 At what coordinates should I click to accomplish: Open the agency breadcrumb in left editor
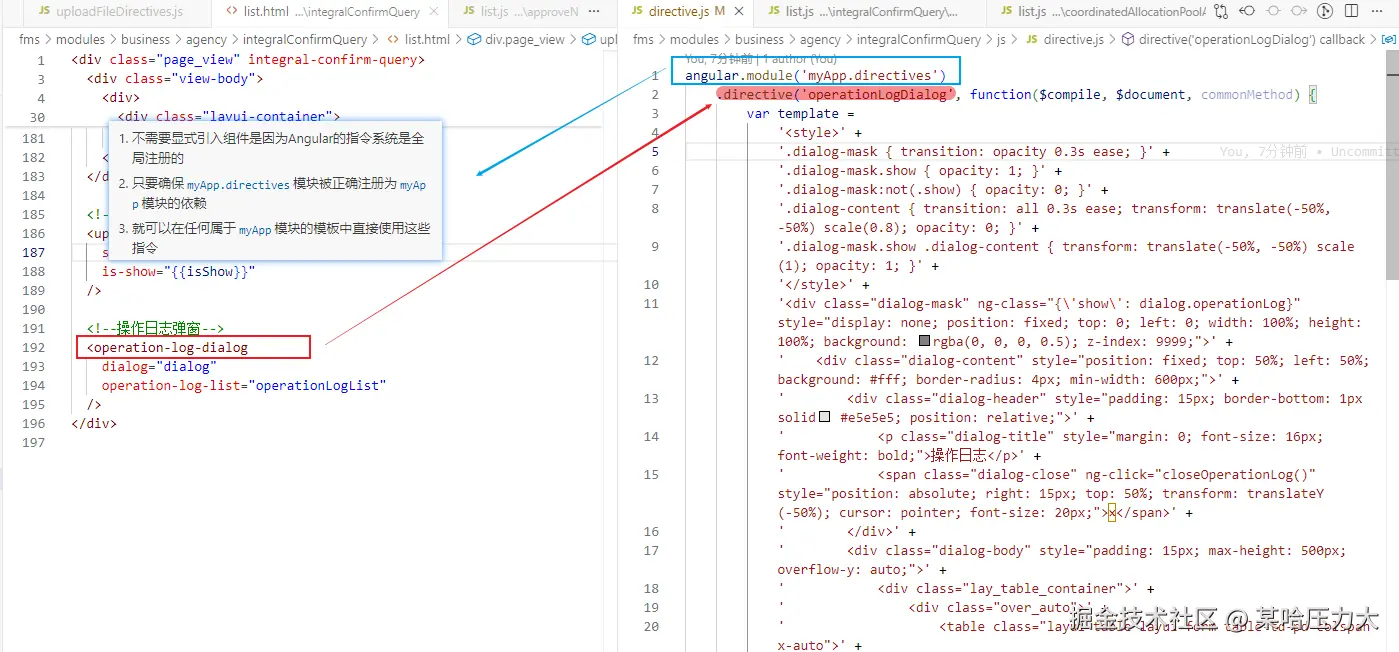(x=206, y=39)
